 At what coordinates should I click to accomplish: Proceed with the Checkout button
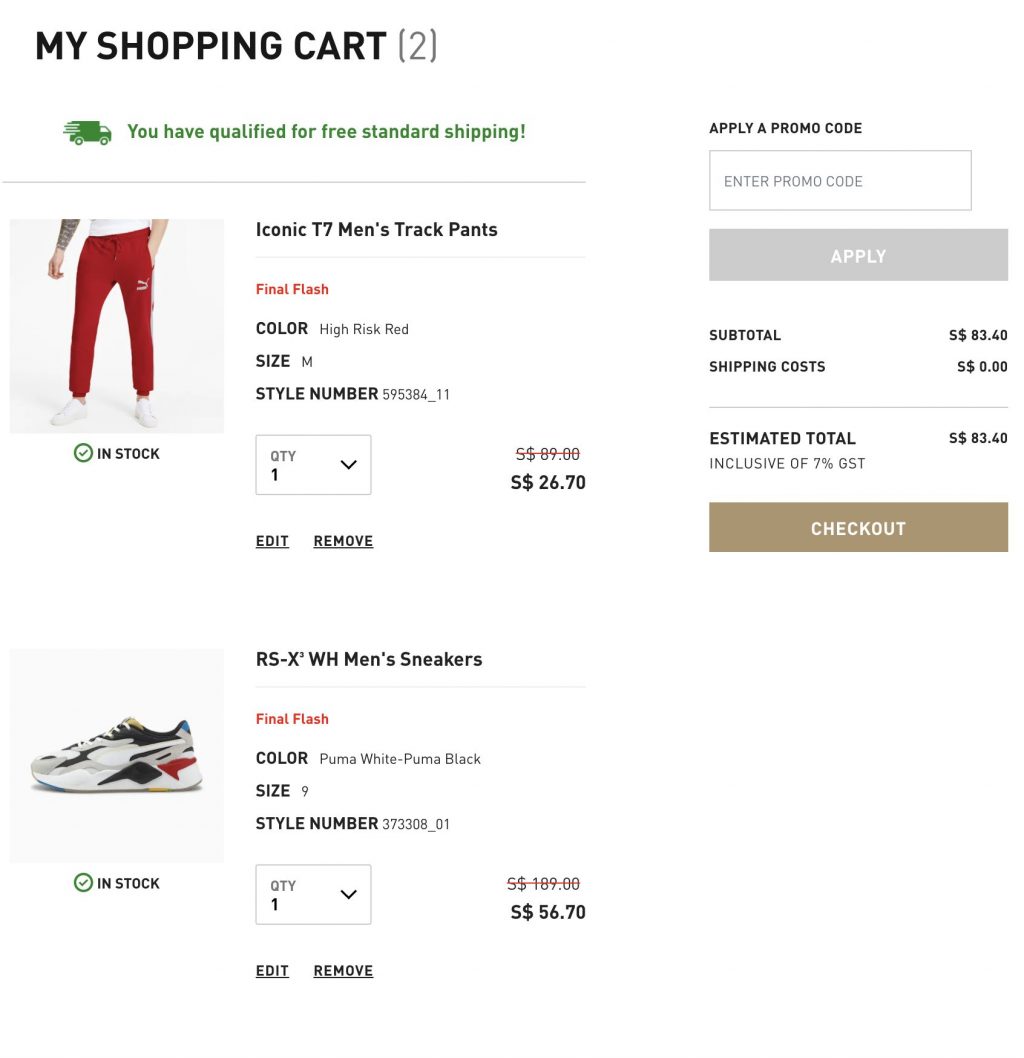[858, 528]
